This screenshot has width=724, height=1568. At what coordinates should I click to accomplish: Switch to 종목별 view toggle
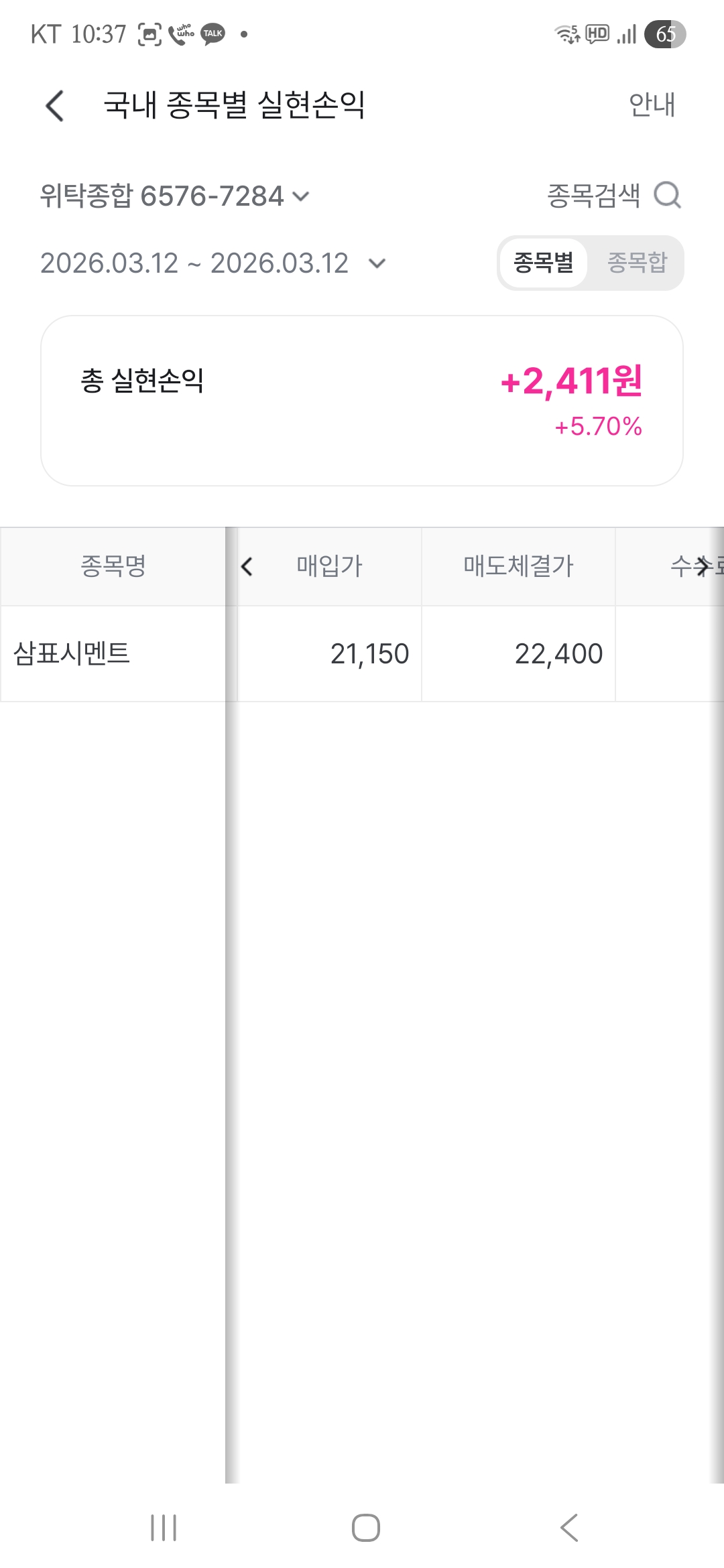[543, 263]
